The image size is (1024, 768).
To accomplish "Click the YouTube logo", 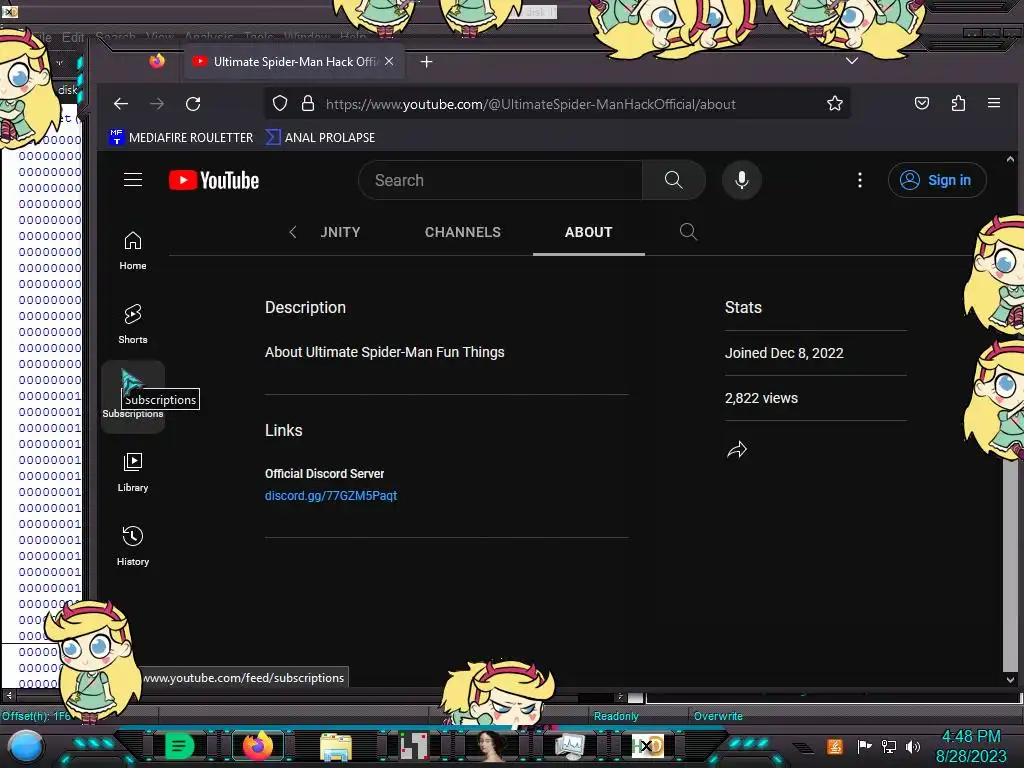I will point(214,180).
